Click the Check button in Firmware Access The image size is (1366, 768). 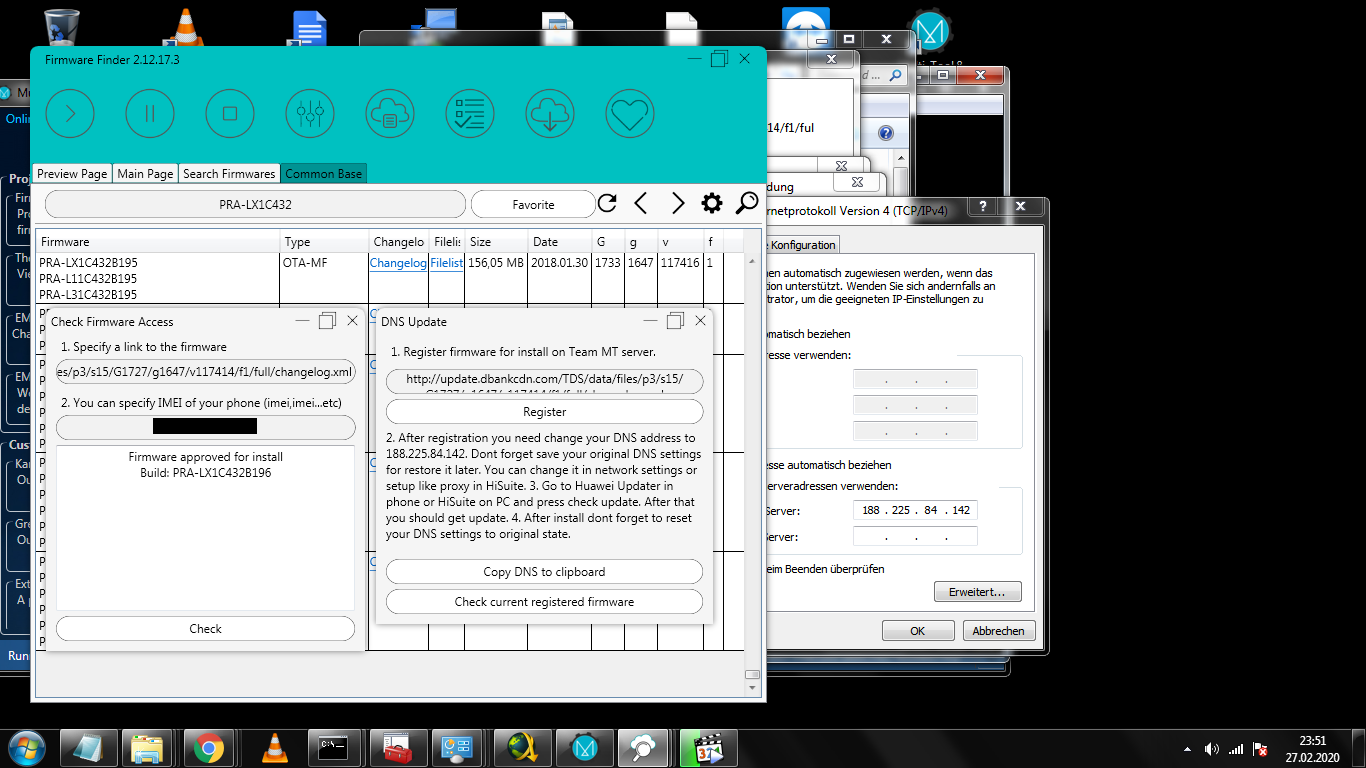coord(205,629)
